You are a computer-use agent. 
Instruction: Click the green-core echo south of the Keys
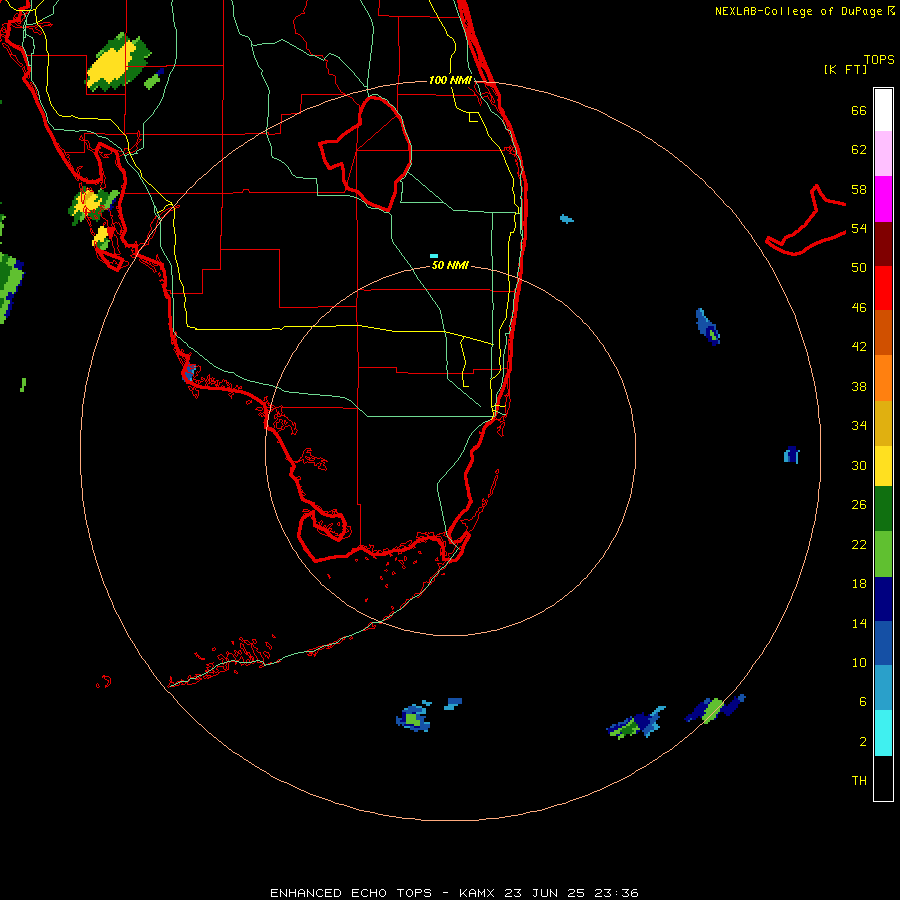tap(413, 717)
